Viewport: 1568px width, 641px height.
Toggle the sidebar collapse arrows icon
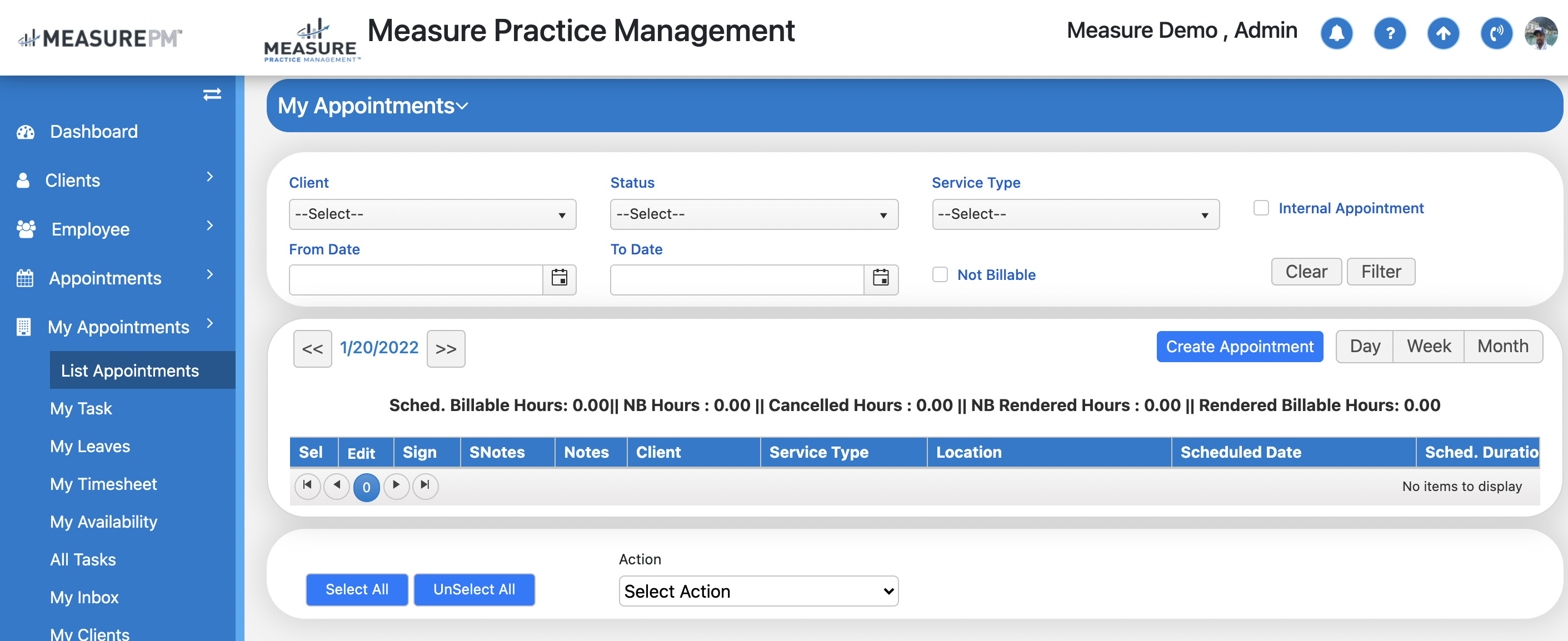pyautogui.click(x=212, y=94)
